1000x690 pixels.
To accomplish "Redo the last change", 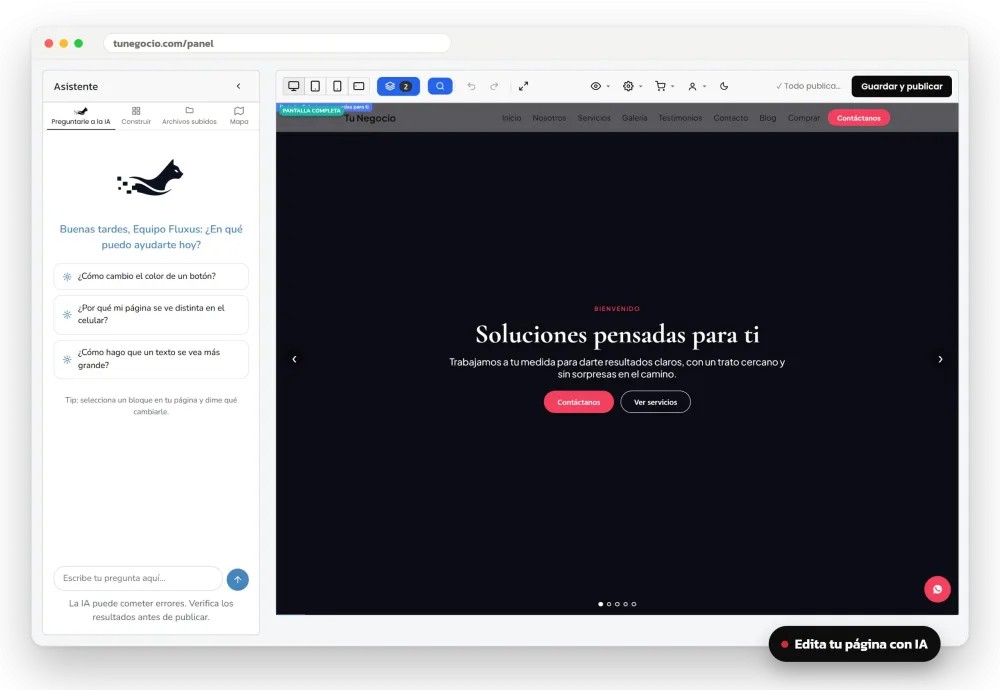I will [494, 86].
